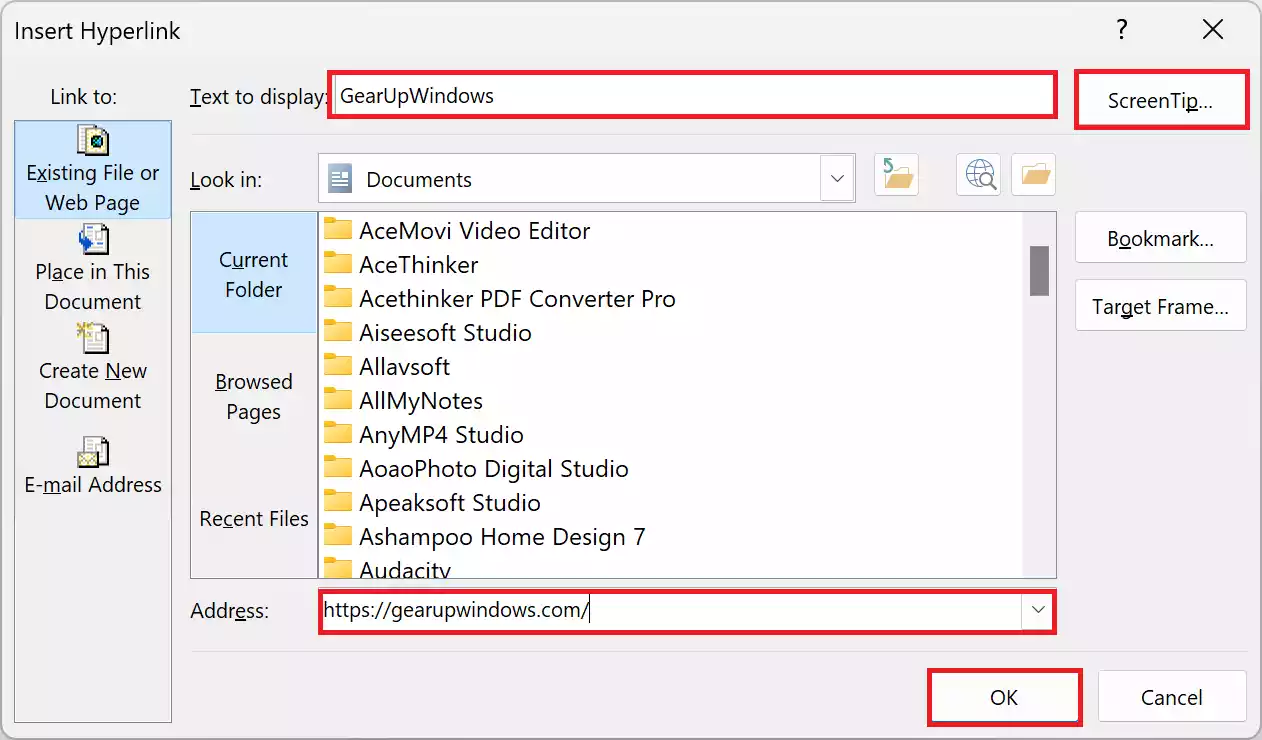Open the ScreenTip dialog
The height and width of the screenshot is (740, 1262).
1160,100
